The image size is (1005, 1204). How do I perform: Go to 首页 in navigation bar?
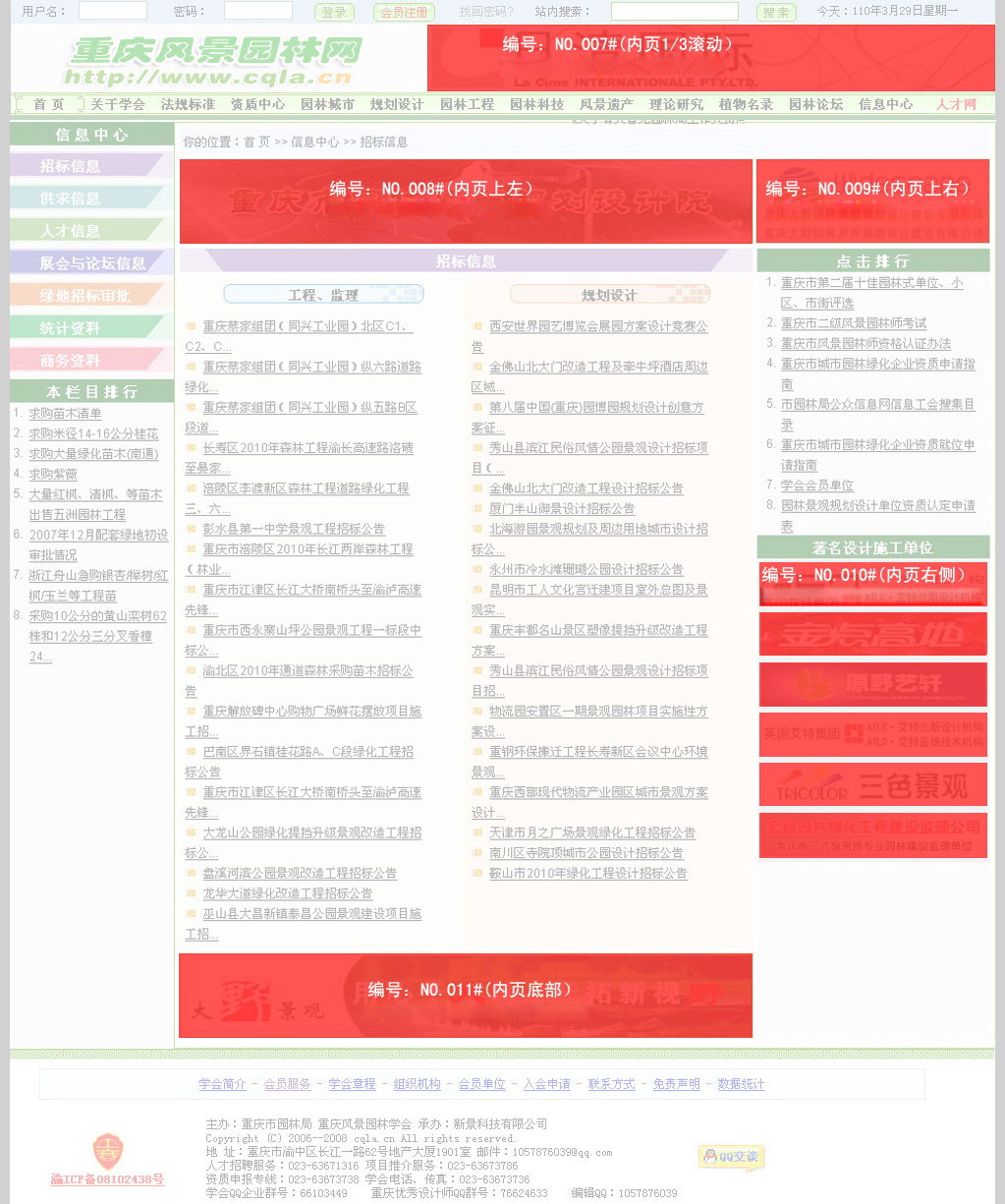[x=48, y=104]
